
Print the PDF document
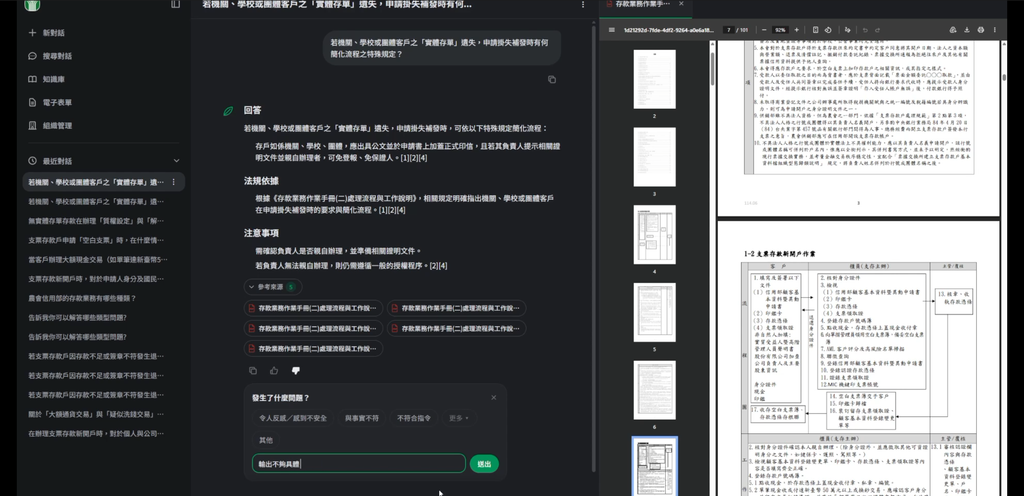[x=981, y=30]
